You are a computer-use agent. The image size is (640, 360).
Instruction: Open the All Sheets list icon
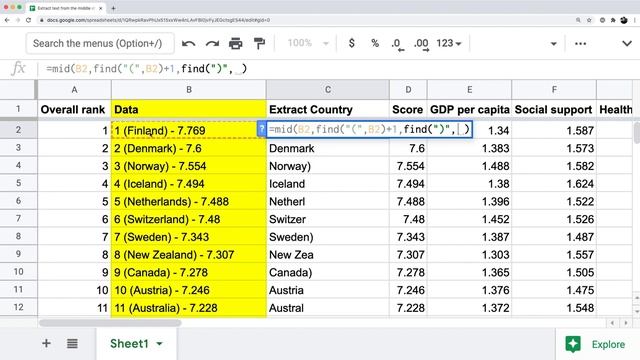[72, 343]
